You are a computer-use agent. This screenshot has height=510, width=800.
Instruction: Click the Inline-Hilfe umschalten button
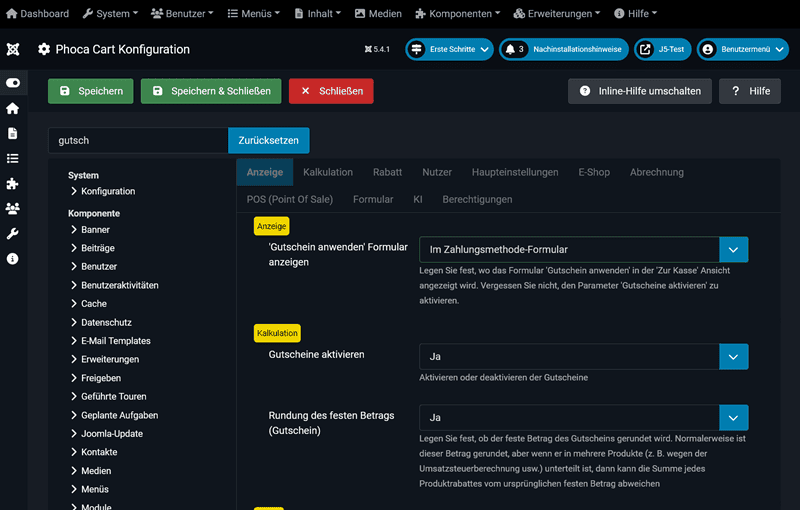click(641, 91)
